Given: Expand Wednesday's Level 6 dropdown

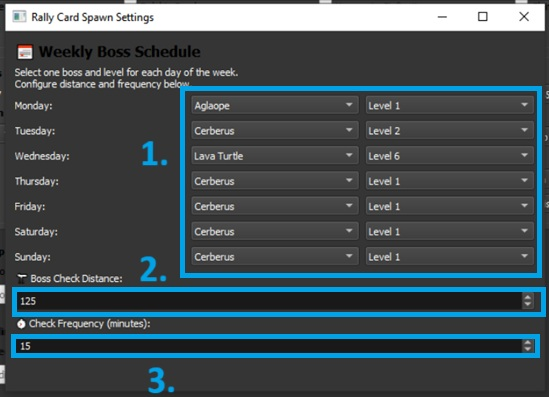Looking at the screenshot, I should click(x=450, y=156).
